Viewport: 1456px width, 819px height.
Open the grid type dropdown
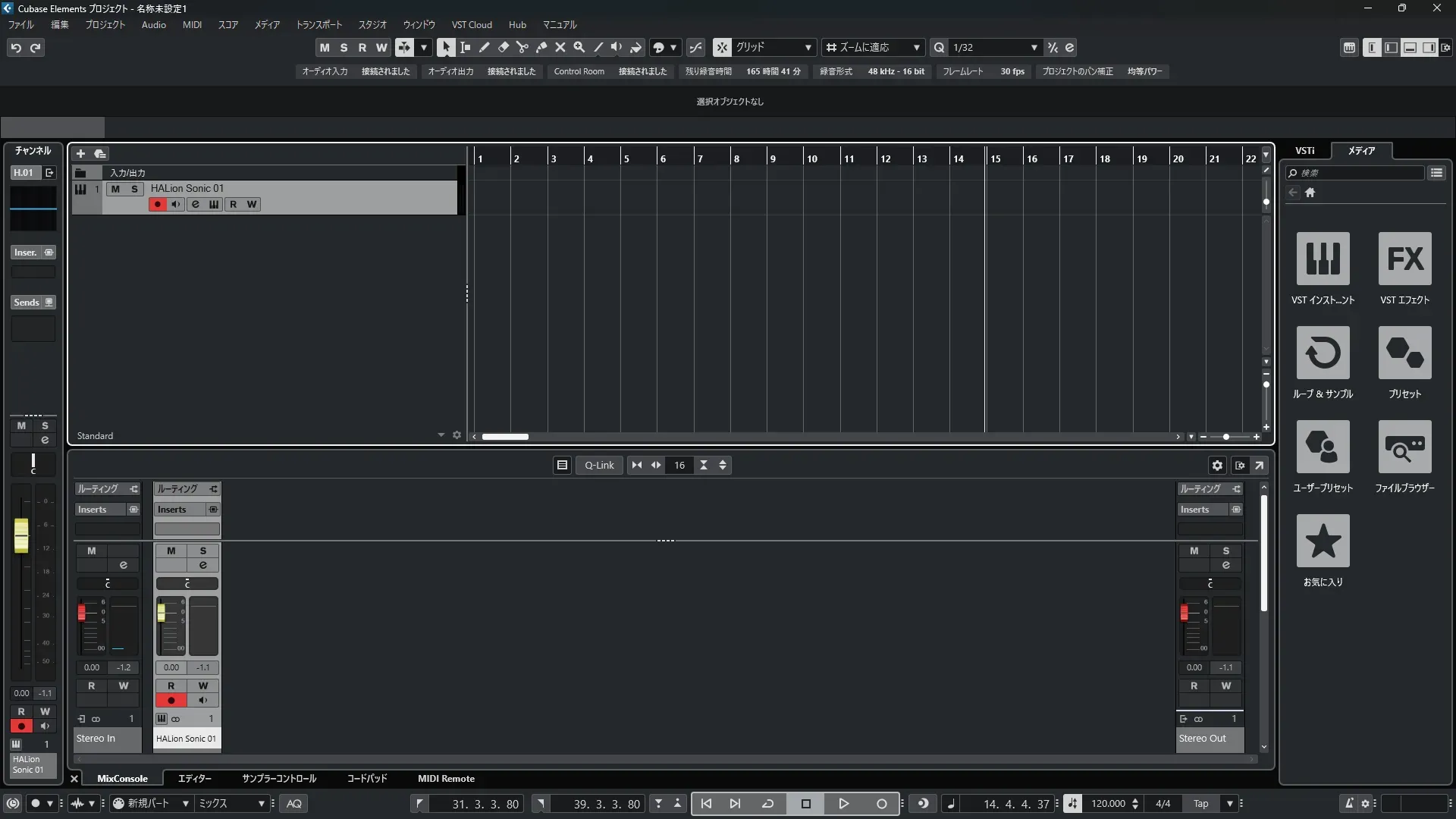coord(808,47)
